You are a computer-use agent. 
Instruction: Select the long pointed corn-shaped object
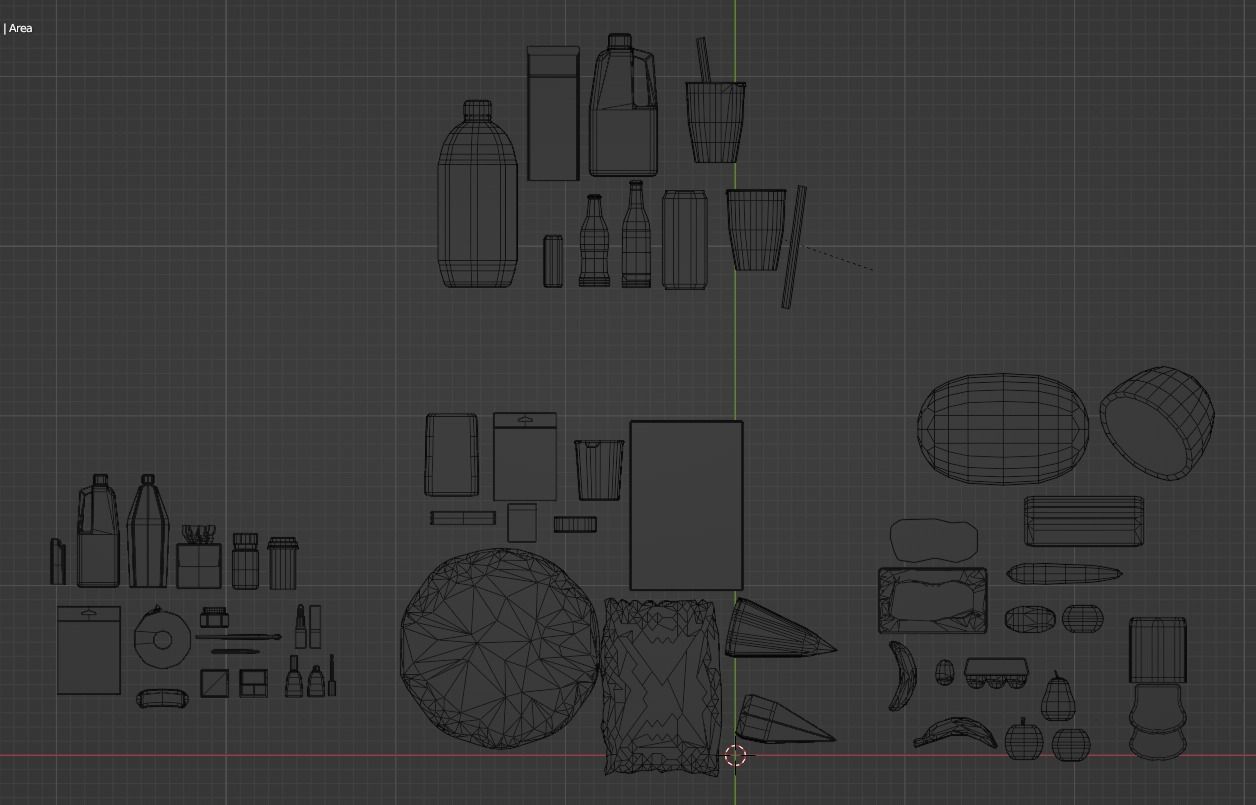[x=1064, y=574]
